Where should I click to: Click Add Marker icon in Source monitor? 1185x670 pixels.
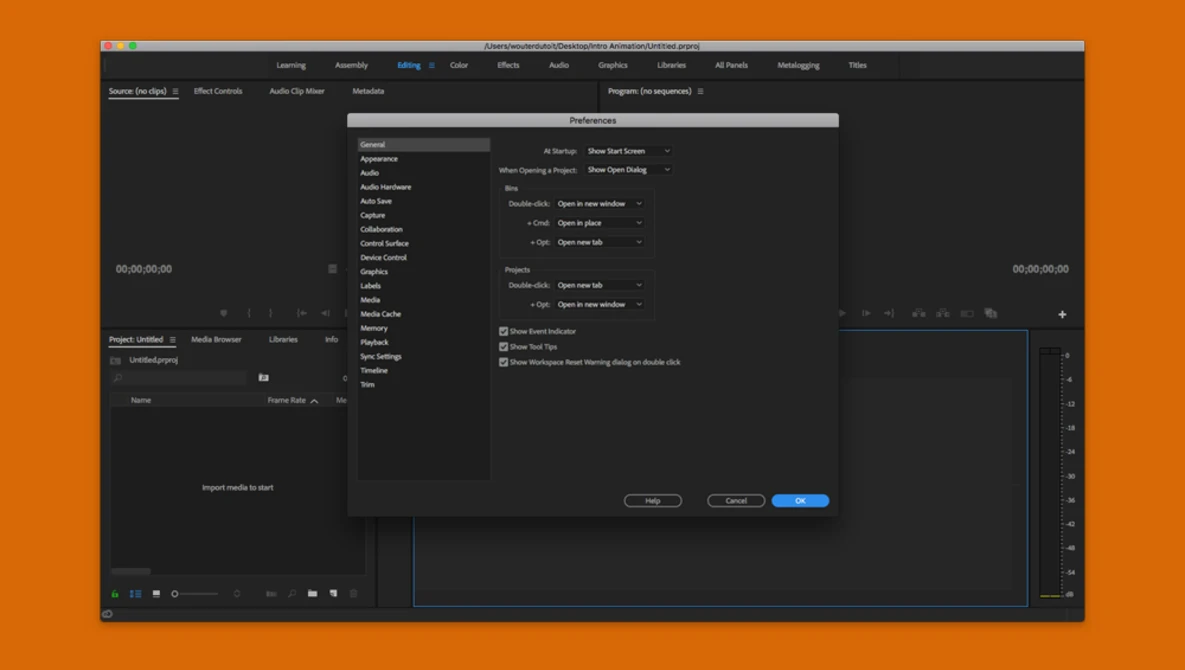(224, 313)
